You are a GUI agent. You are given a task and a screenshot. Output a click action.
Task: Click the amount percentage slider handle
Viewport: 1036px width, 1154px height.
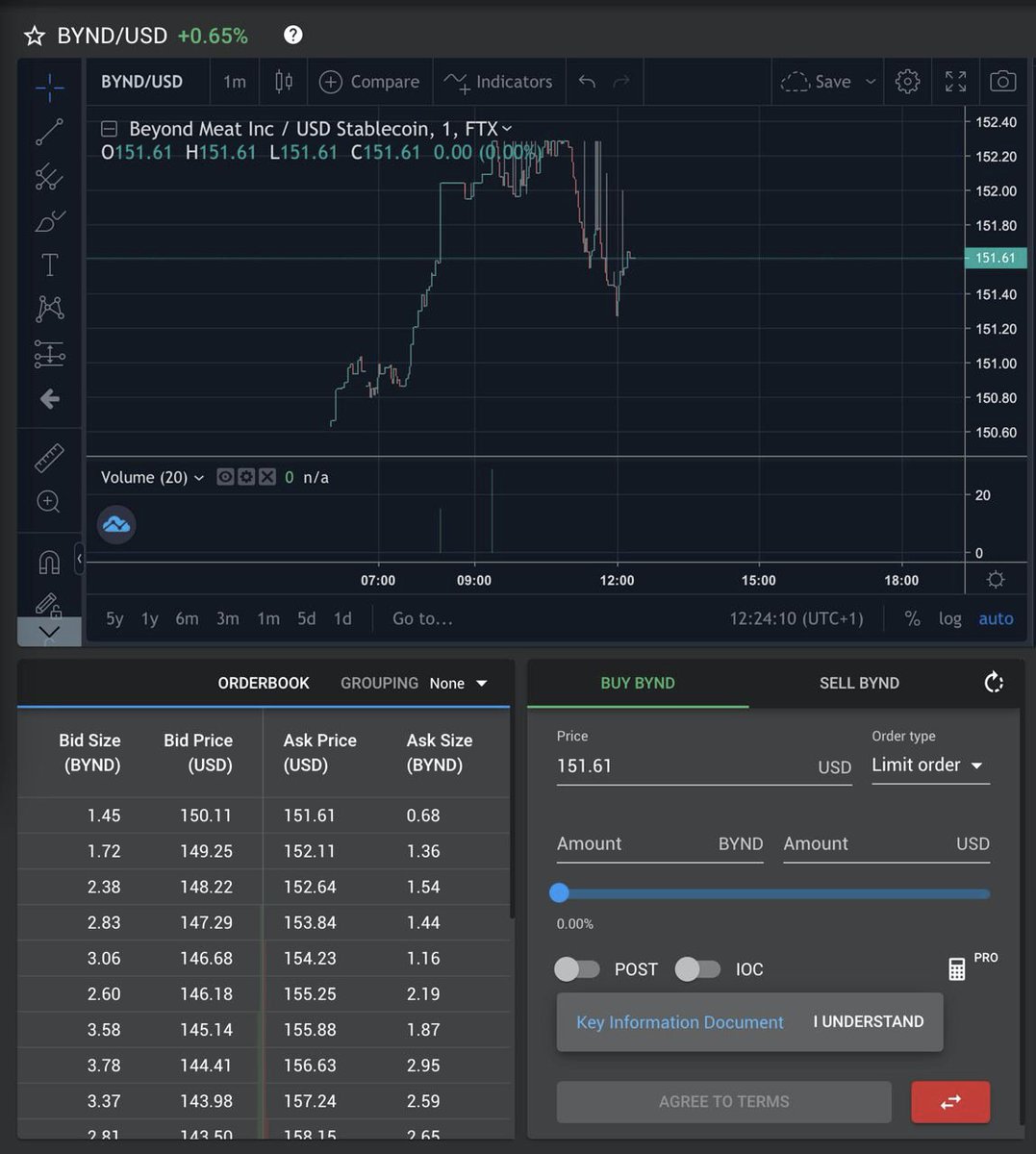click(x=559, y=893)
